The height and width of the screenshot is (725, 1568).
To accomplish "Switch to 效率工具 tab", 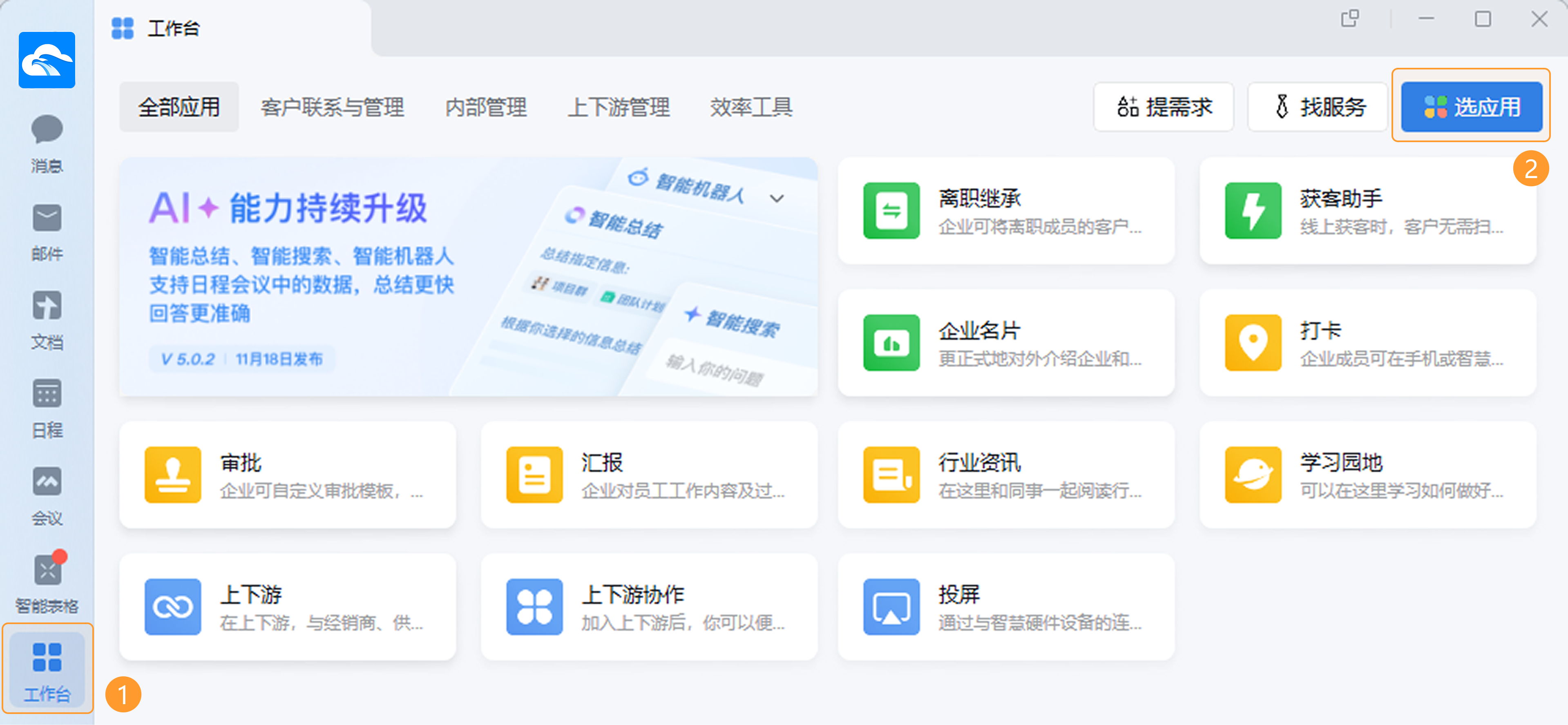I will tap(750, 107).
